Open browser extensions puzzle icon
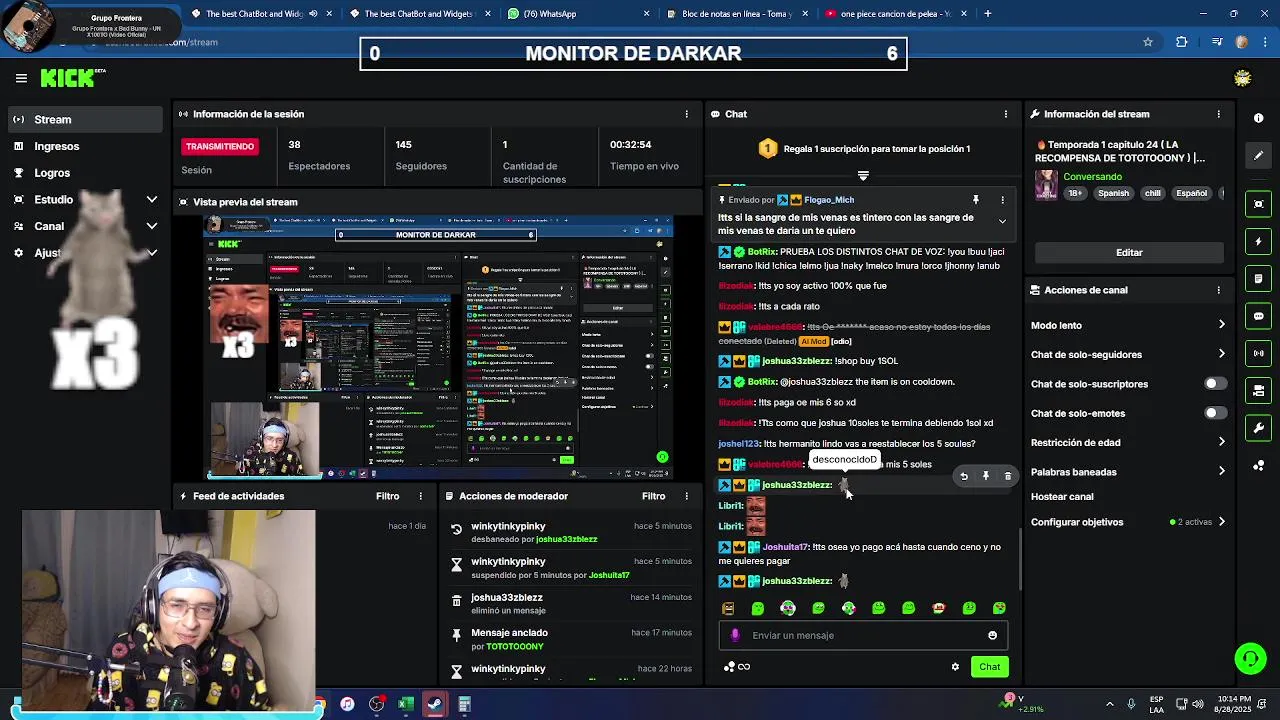 click(1182, 42)
